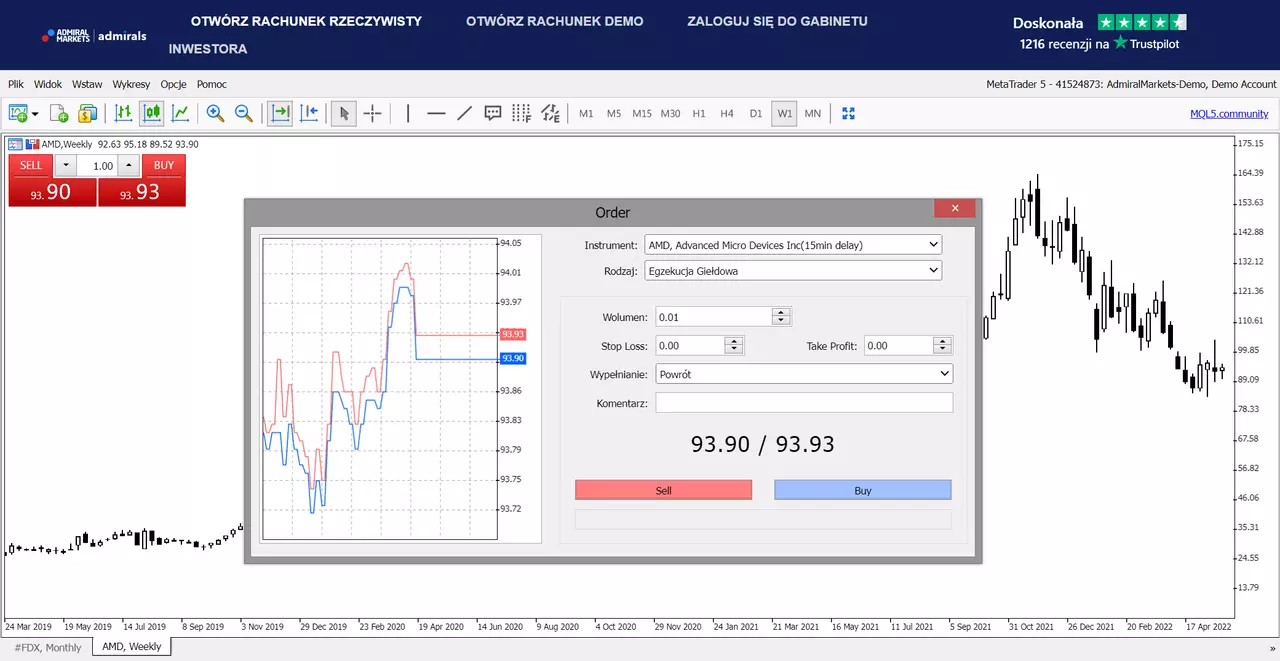Open the Rodzaj execution type dropdown

pos(792,269)
